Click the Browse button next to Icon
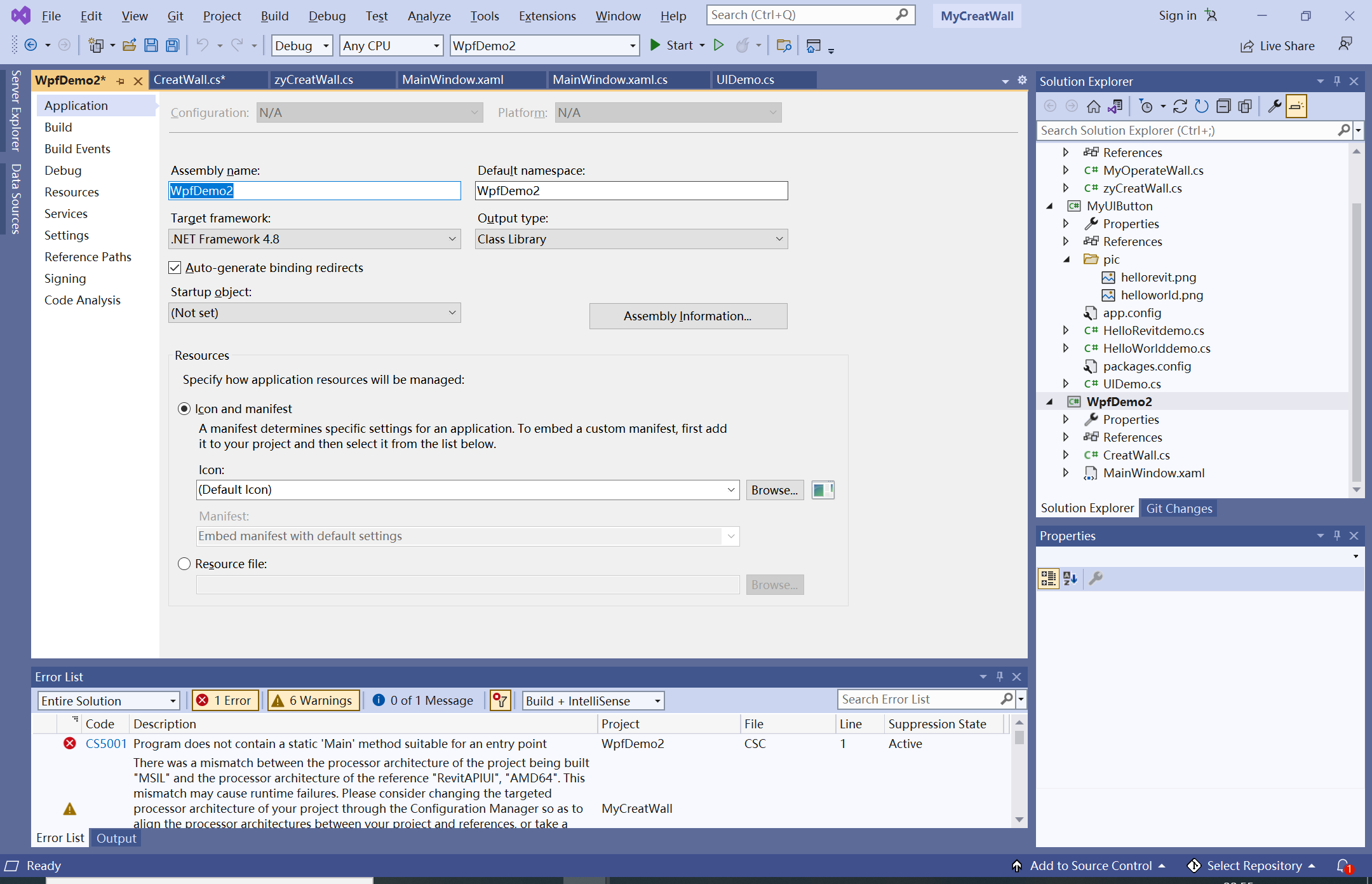The width and height of the screenshot is (1372, 884). (x=774, y=490)
